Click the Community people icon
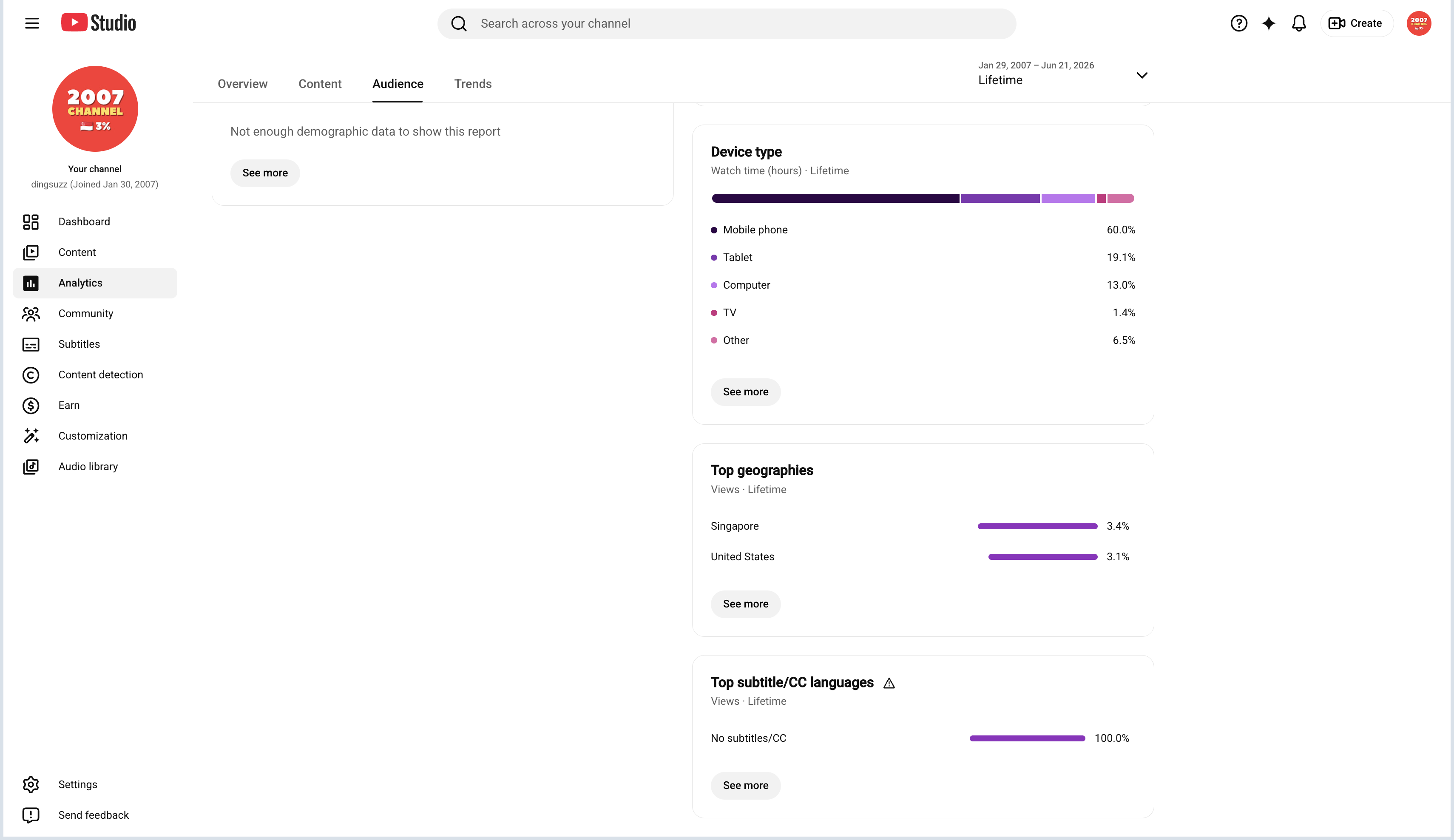The width and height of the screenshot is (1454, 840). pyautogui.click(x=31, y=314)
